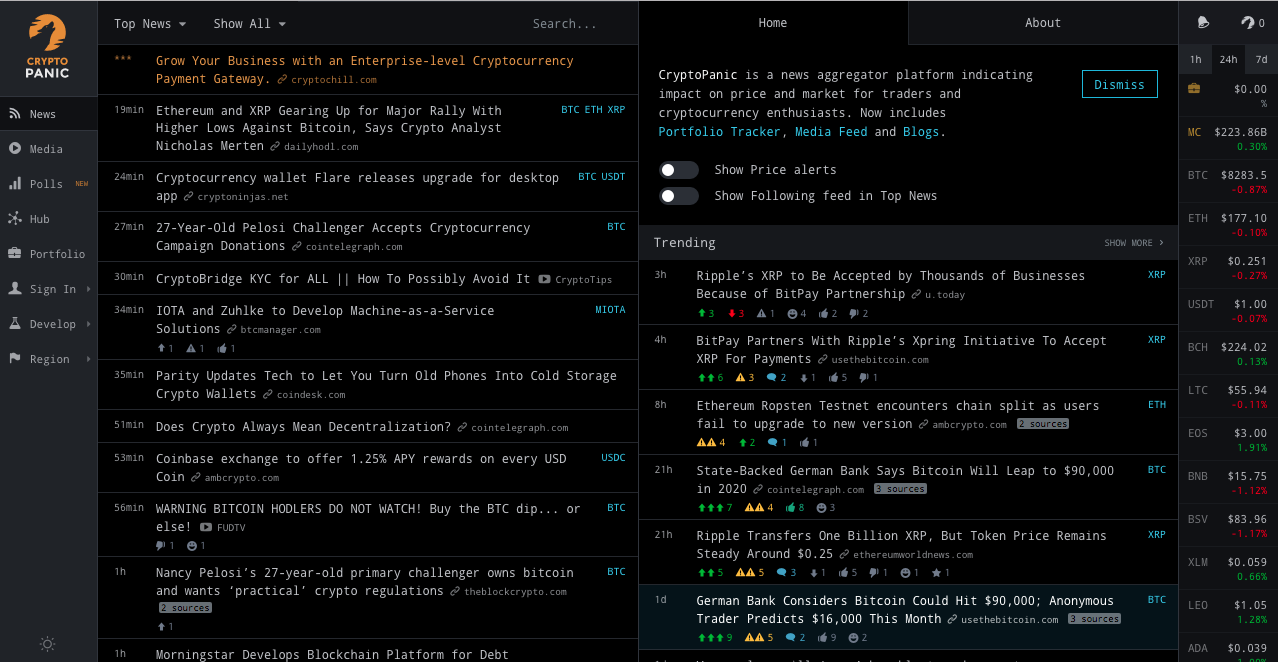Open notifications bell icon

click(1203, 23)
